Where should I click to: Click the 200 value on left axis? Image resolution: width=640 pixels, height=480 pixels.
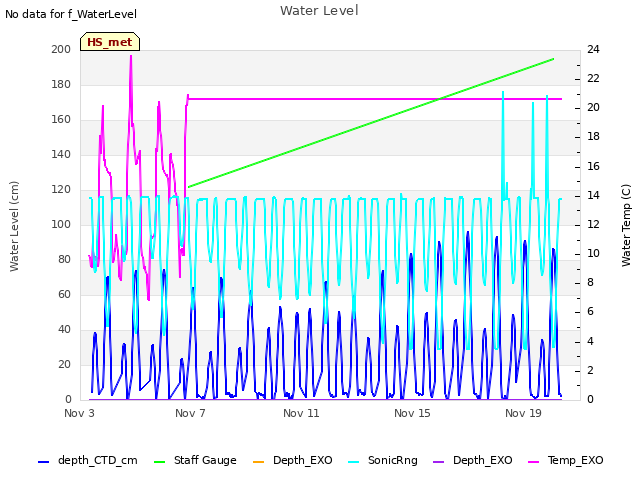[61, 49]
